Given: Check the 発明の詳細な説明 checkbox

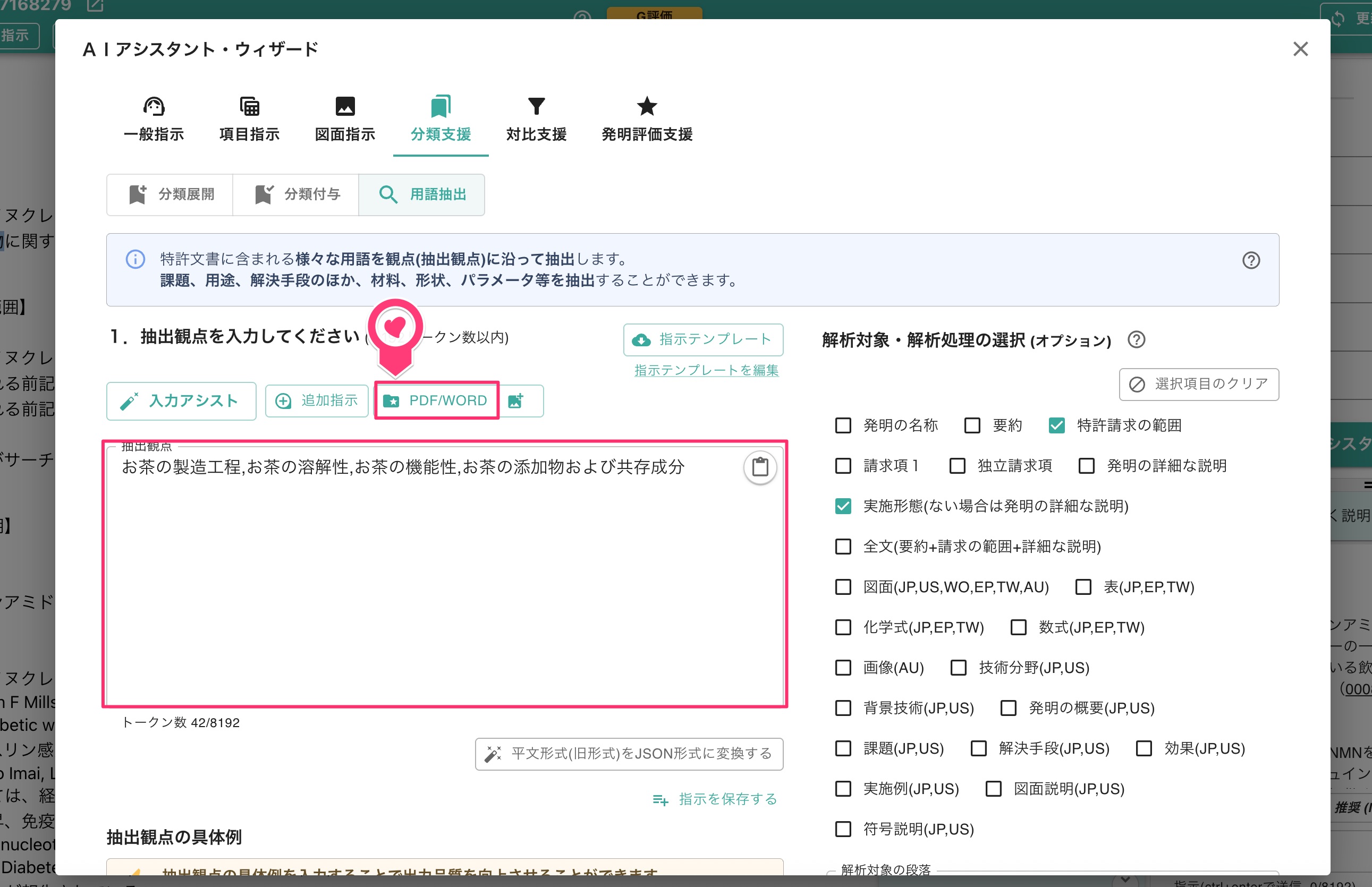Looking at the screenshot, I should (1087, 465).
